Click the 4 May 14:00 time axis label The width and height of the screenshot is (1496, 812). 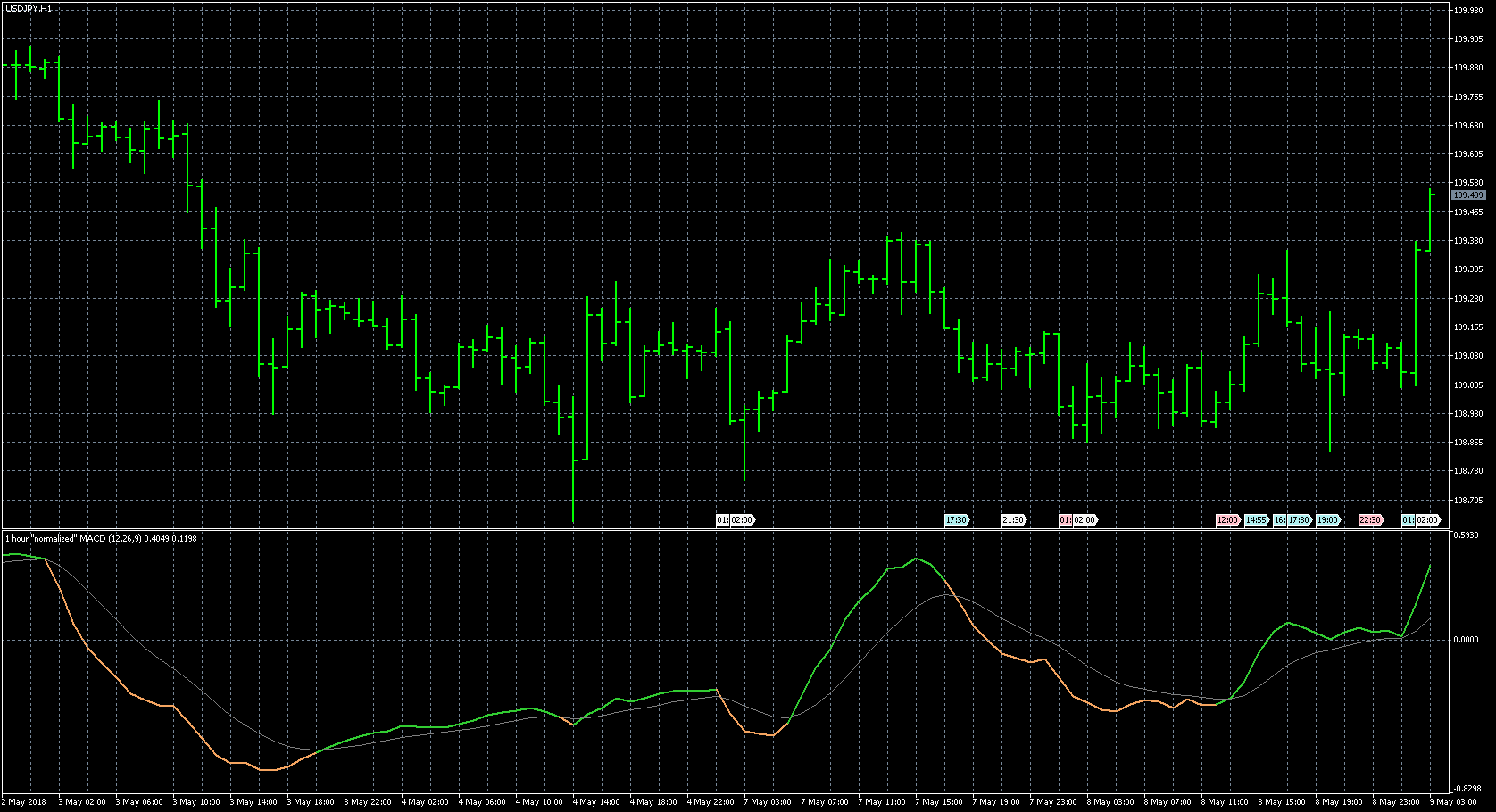tap(597, 802)
